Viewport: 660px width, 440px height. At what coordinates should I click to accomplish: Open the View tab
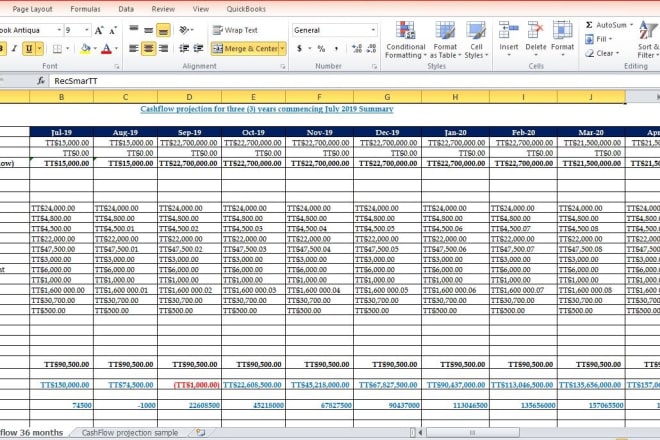pyautogui.click(x=201, y=9)
